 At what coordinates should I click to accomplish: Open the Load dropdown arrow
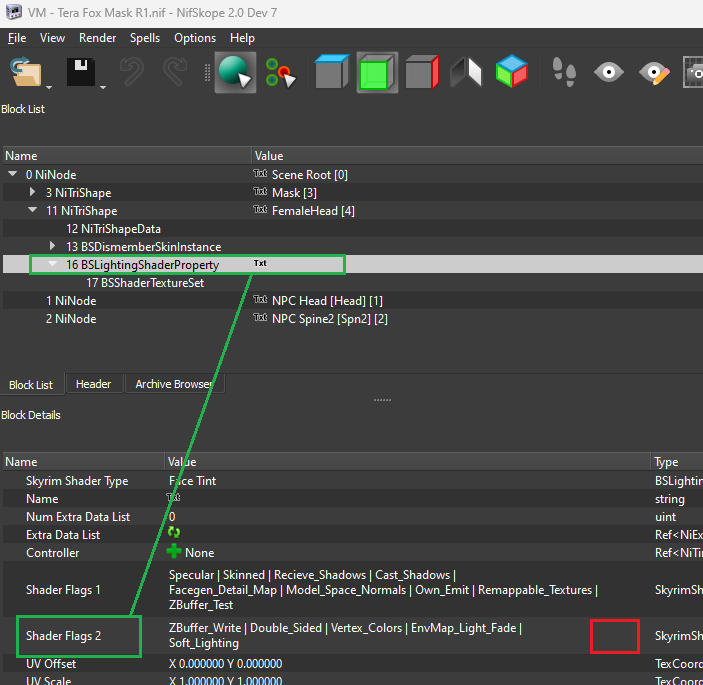pyautogui.click(x=49, y=87)
